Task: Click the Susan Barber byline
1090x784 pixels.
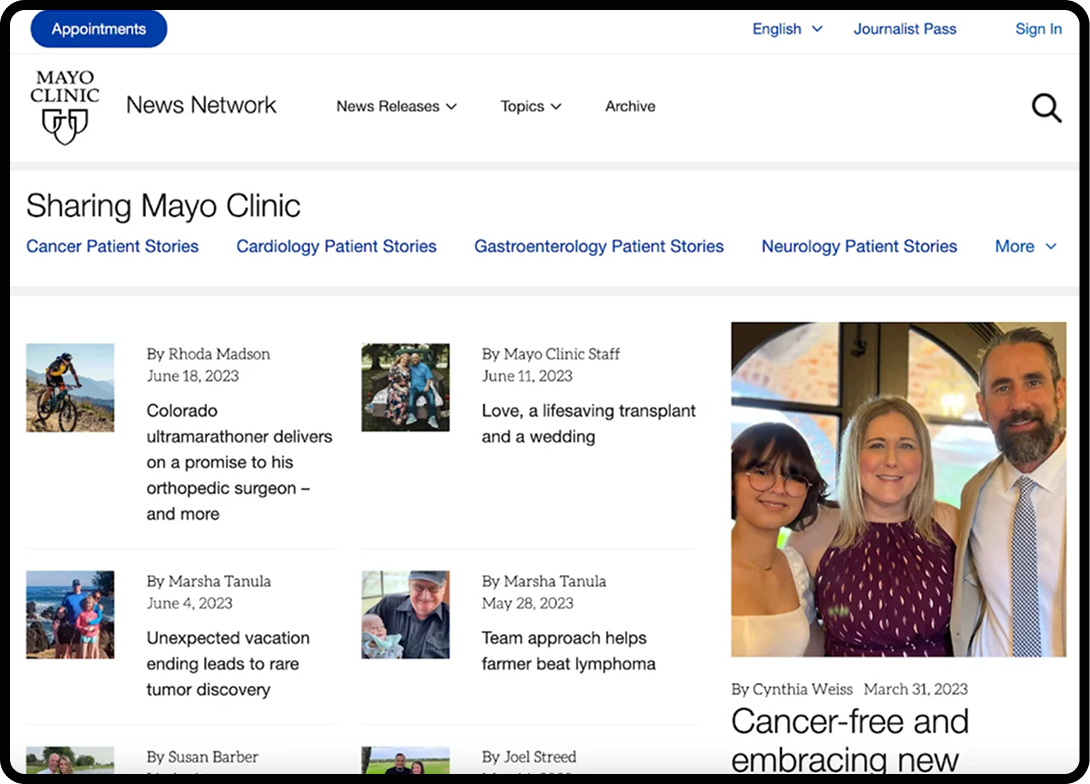Action: coord(202,757)
